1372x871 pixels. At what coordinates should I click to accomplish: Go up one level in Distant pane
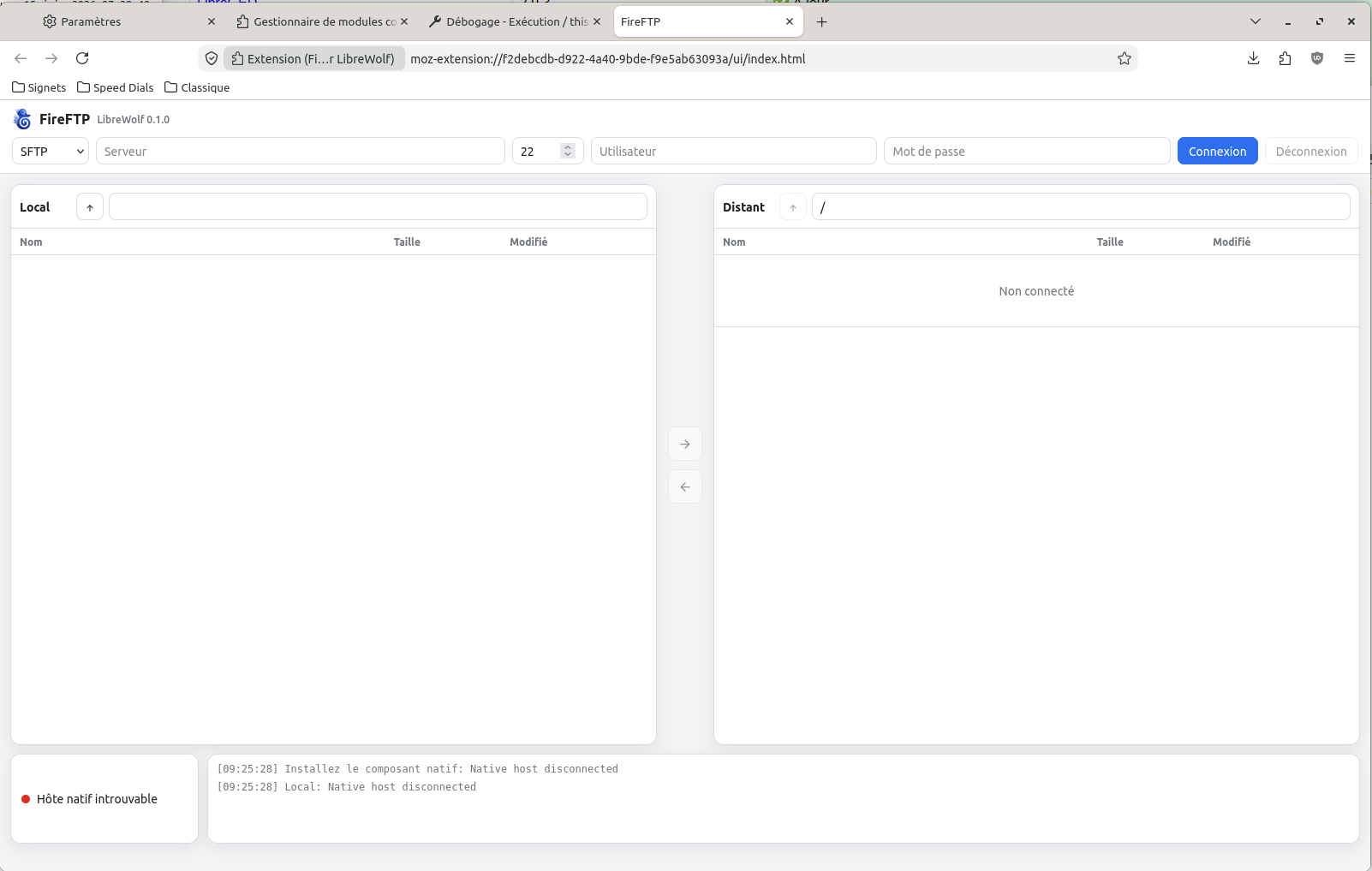[793, 207]
